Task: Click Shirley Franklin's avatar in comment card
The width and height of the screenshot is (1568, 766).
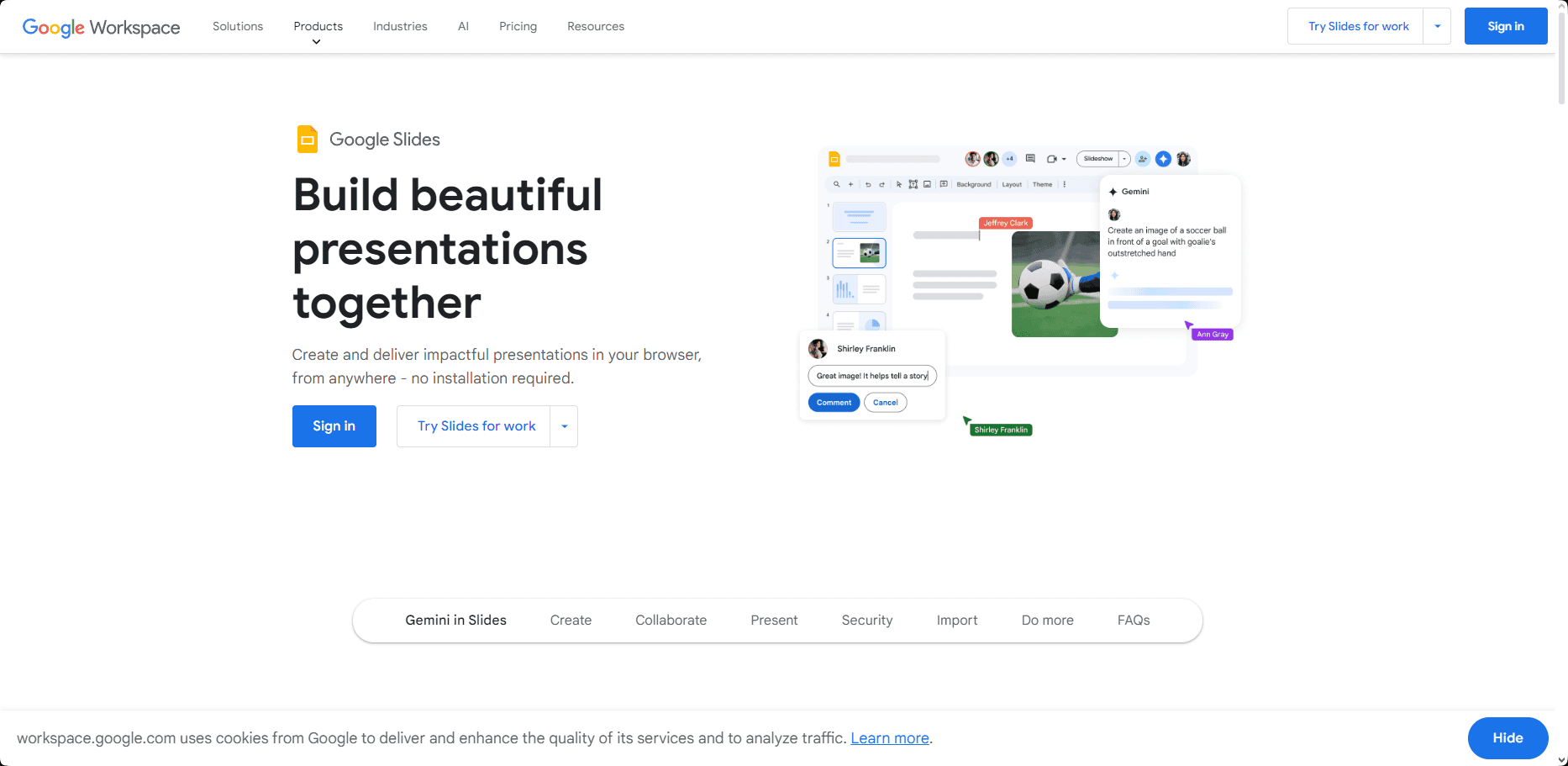Action: click(x=818, y=348)
